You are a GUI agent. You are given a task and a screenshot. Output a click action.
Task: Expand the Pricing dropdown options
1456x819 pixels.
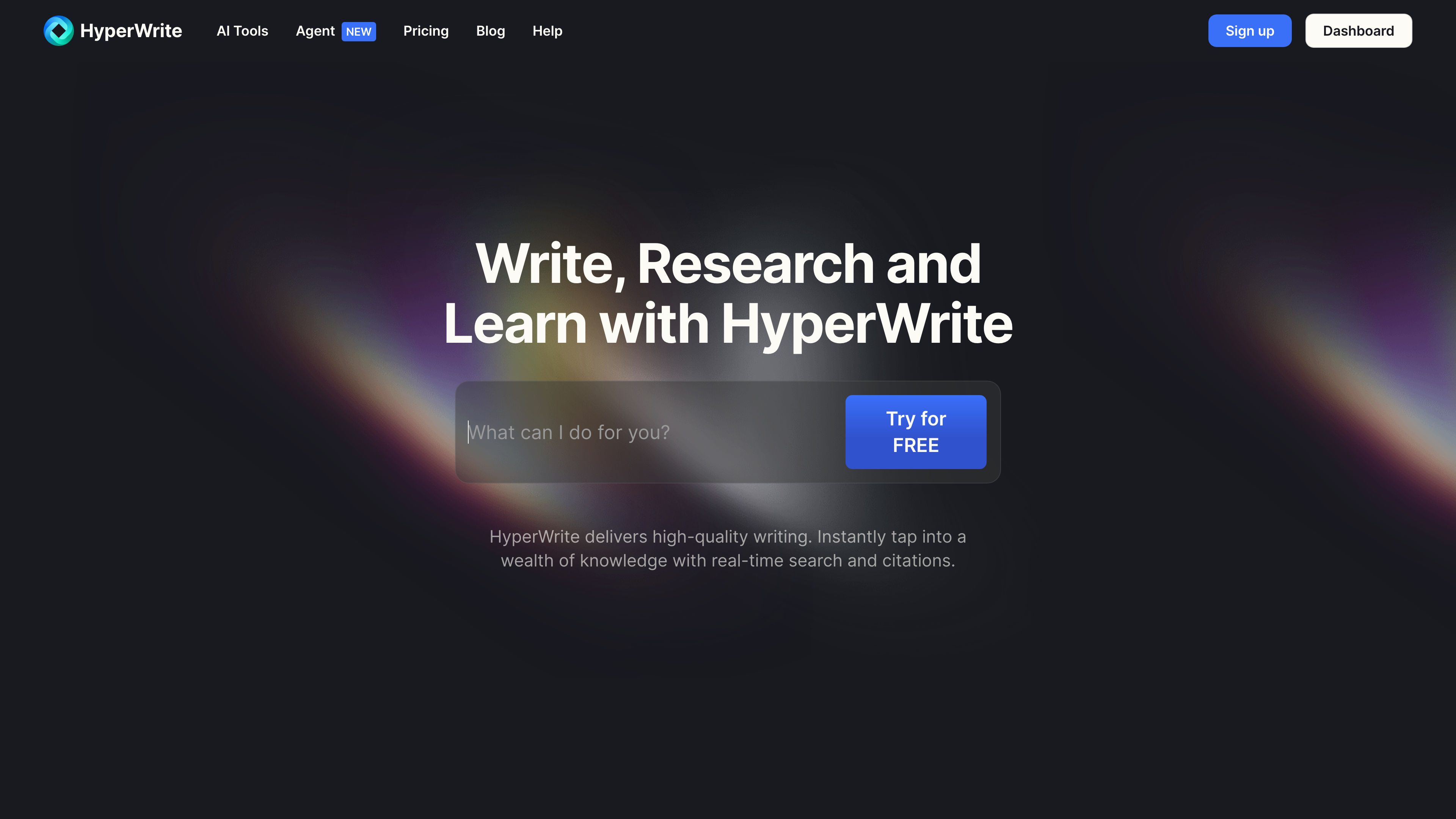coord(425,30)
